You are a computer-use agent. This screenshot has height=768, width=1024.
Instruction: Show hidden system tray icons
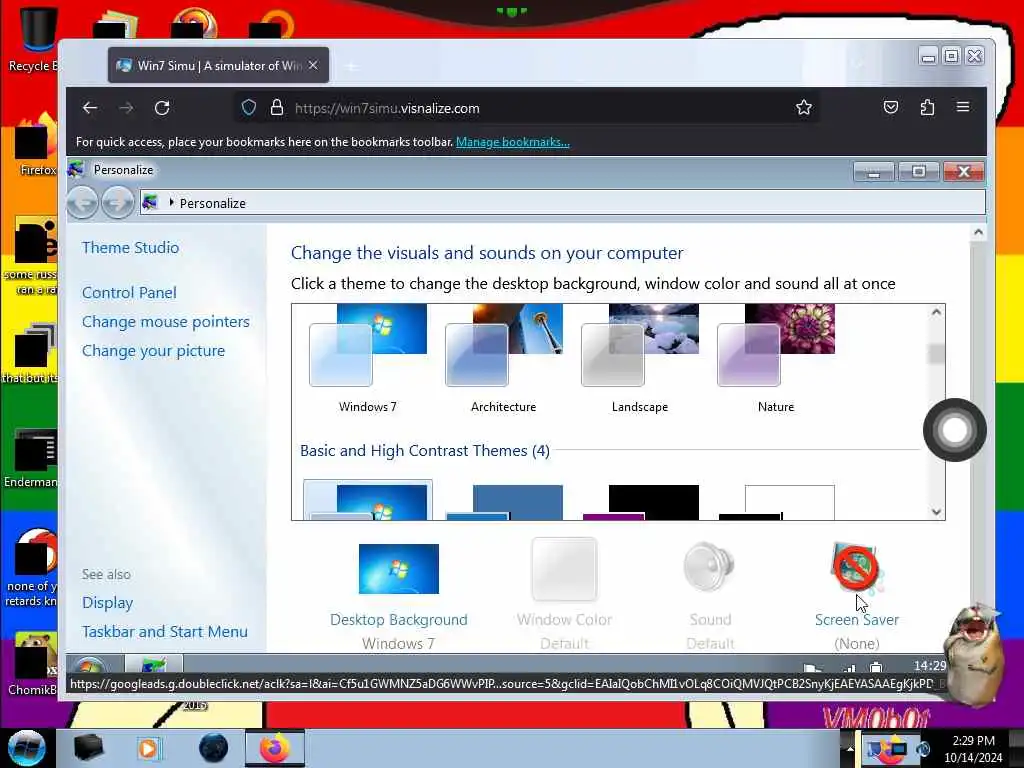tap(850, 748)
